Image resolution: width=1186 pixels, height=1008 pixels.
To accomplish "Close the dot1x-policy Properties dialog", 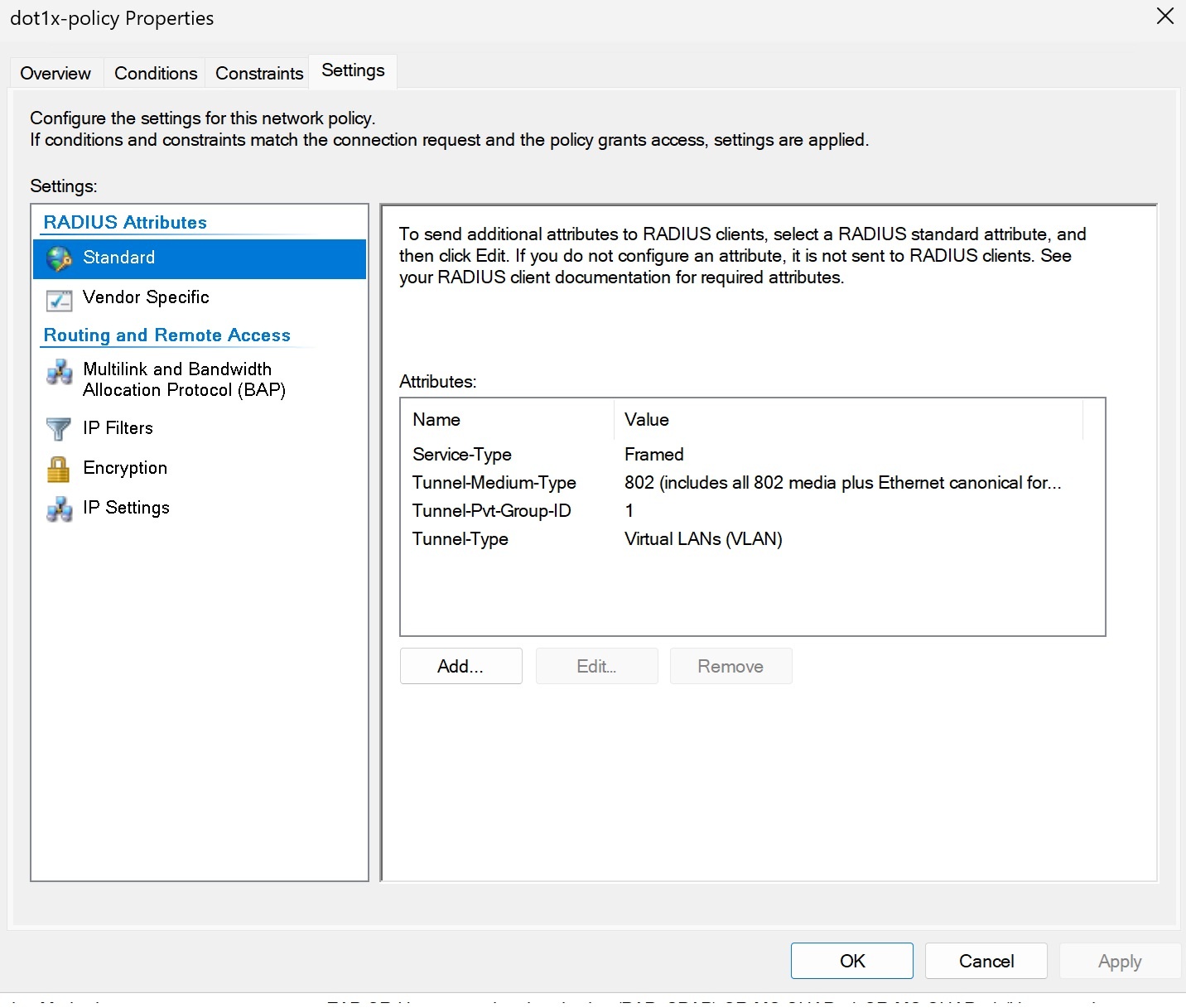I will click(1165, 17).
